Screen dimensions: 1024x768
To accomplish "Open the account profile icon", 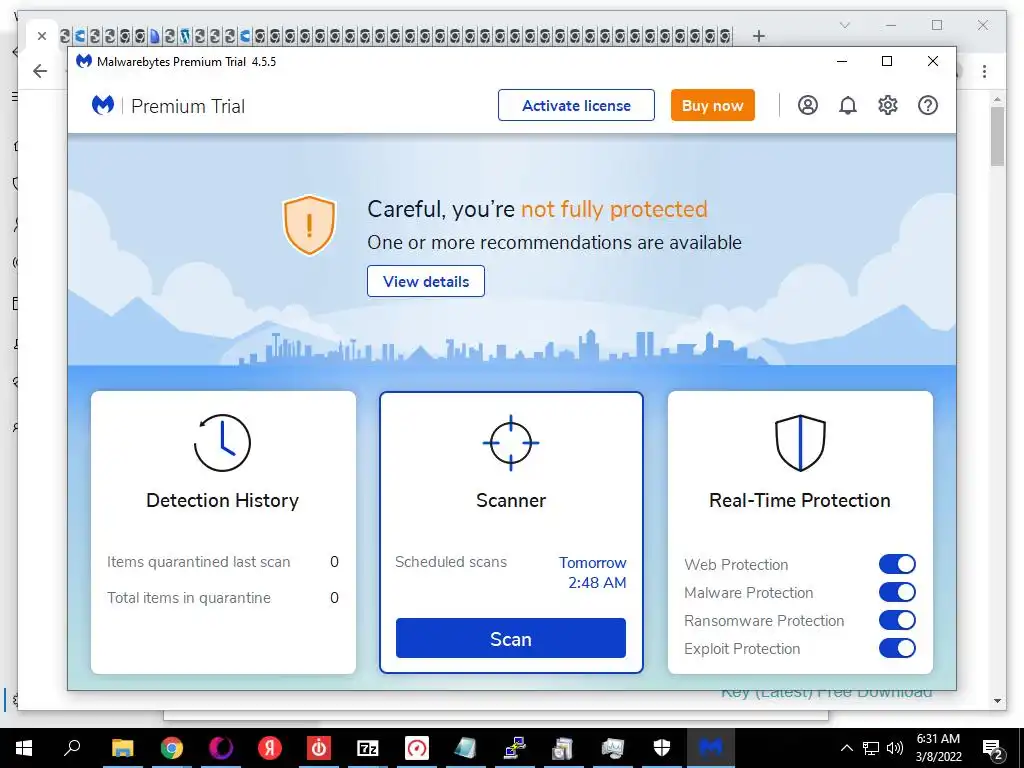I will 808,105.
